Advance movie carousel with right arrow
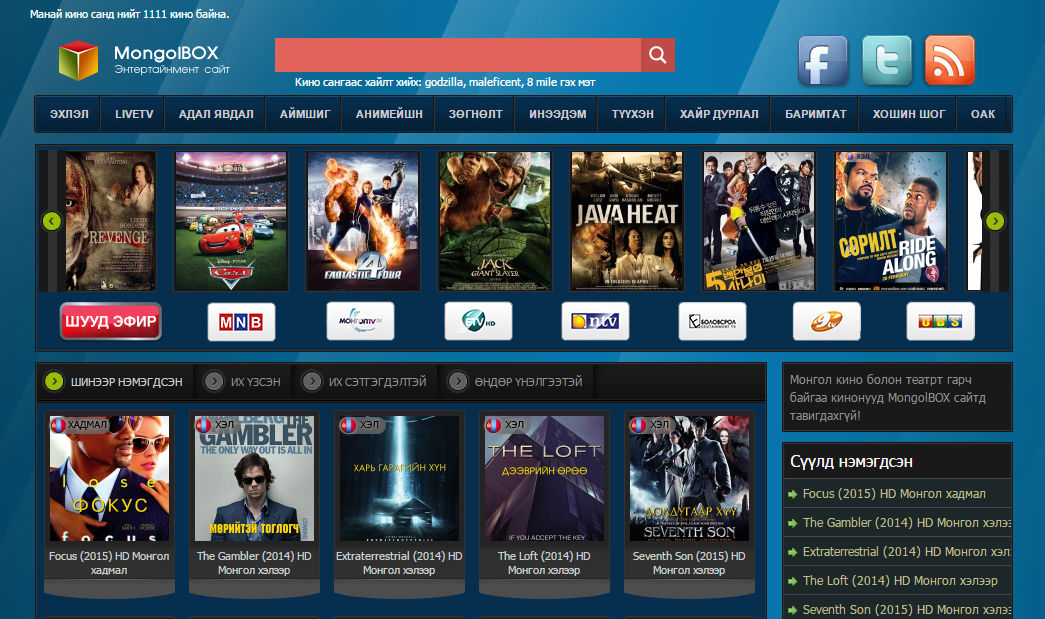Viewport: 1045px width, 619px height. coord(994,221)
